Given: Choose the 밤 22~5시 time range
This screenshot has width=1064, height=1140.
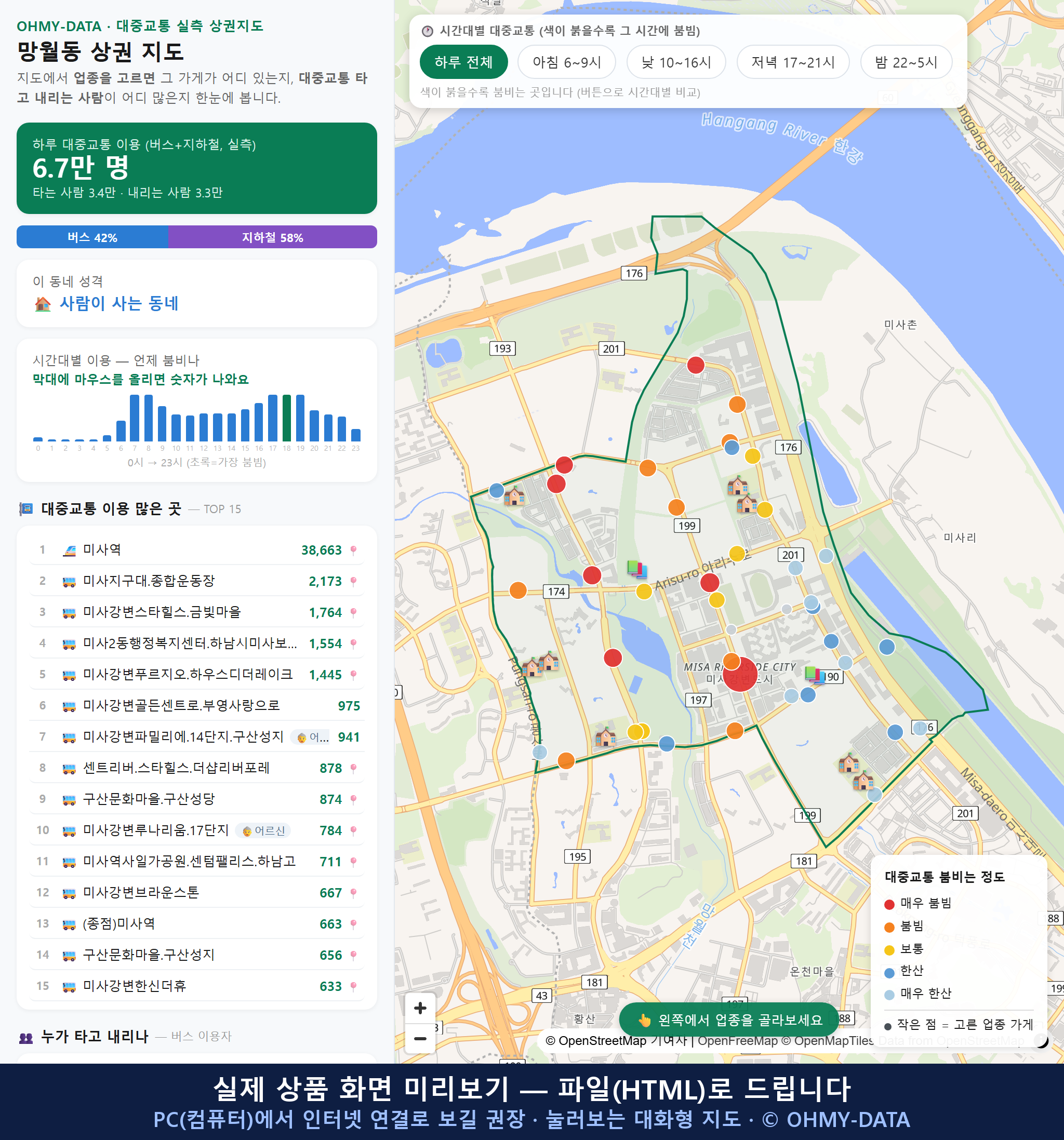Looking at the screenshot, I should [x=906, y=62].
